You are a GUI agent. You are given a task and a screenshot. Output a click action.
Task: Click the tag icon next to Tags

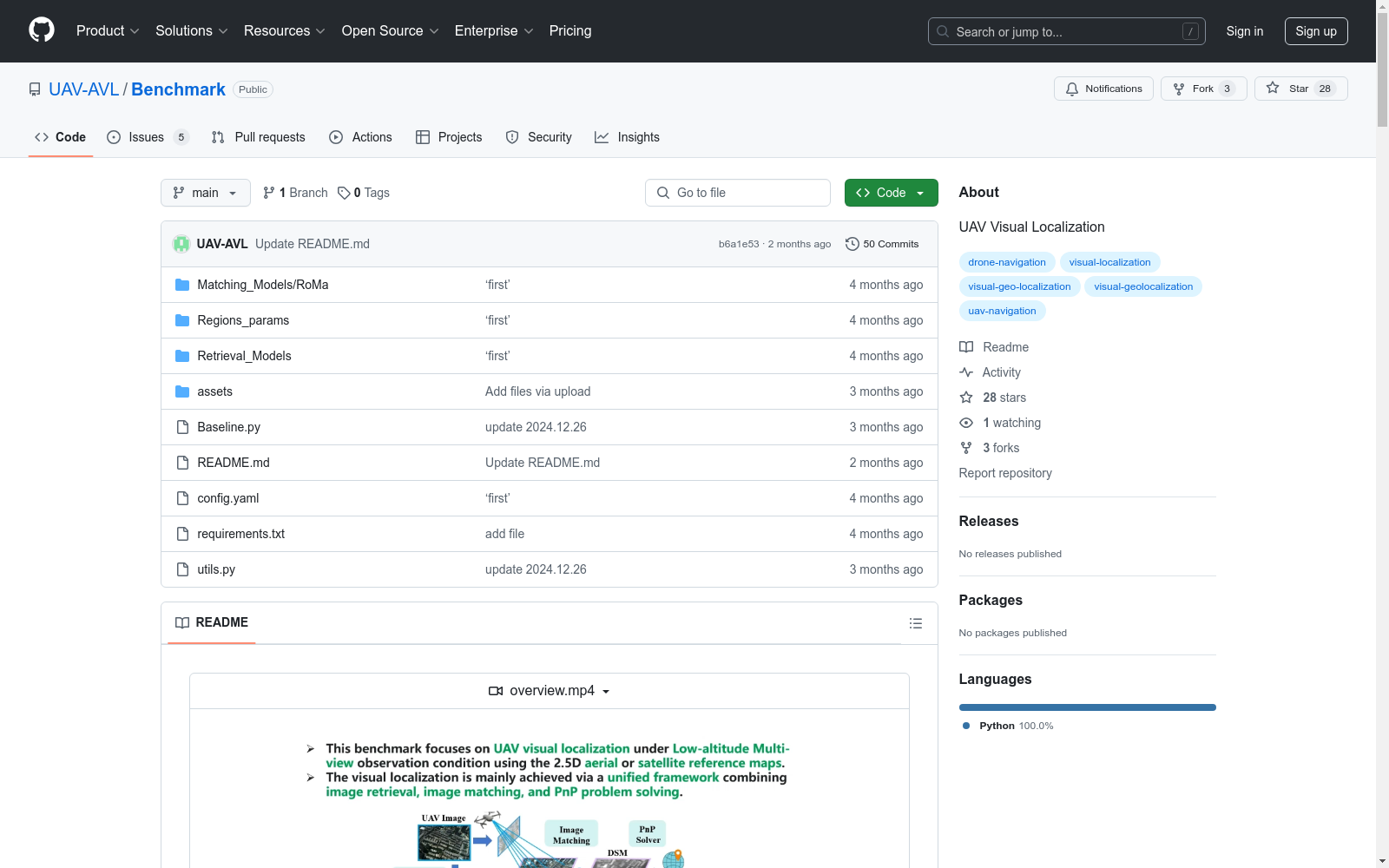344,193
